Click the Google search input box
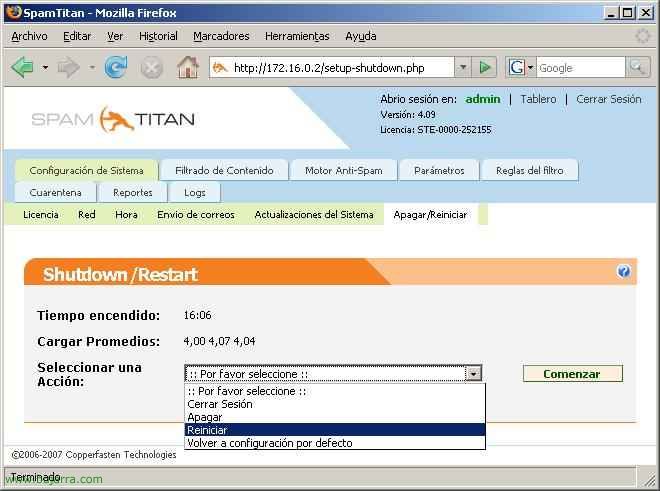 tap(580, 68)
